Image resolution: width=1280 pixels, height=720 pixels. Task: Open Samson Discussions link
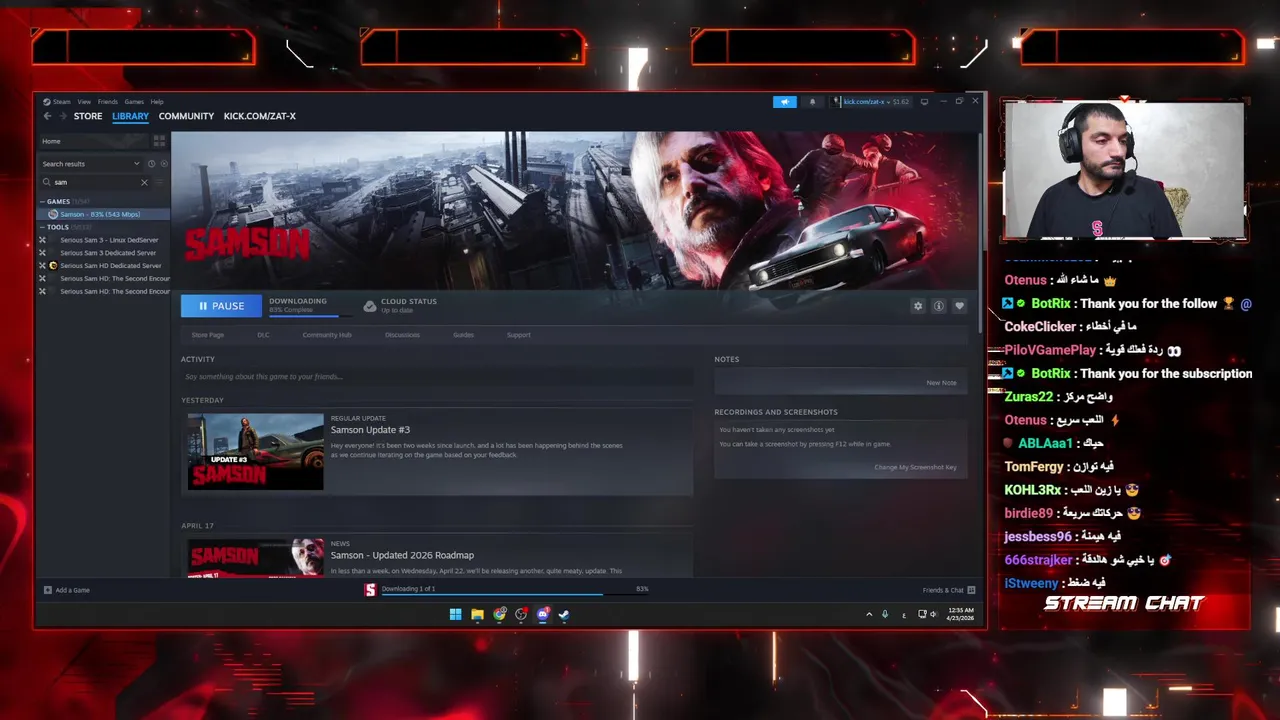[402, 335]
